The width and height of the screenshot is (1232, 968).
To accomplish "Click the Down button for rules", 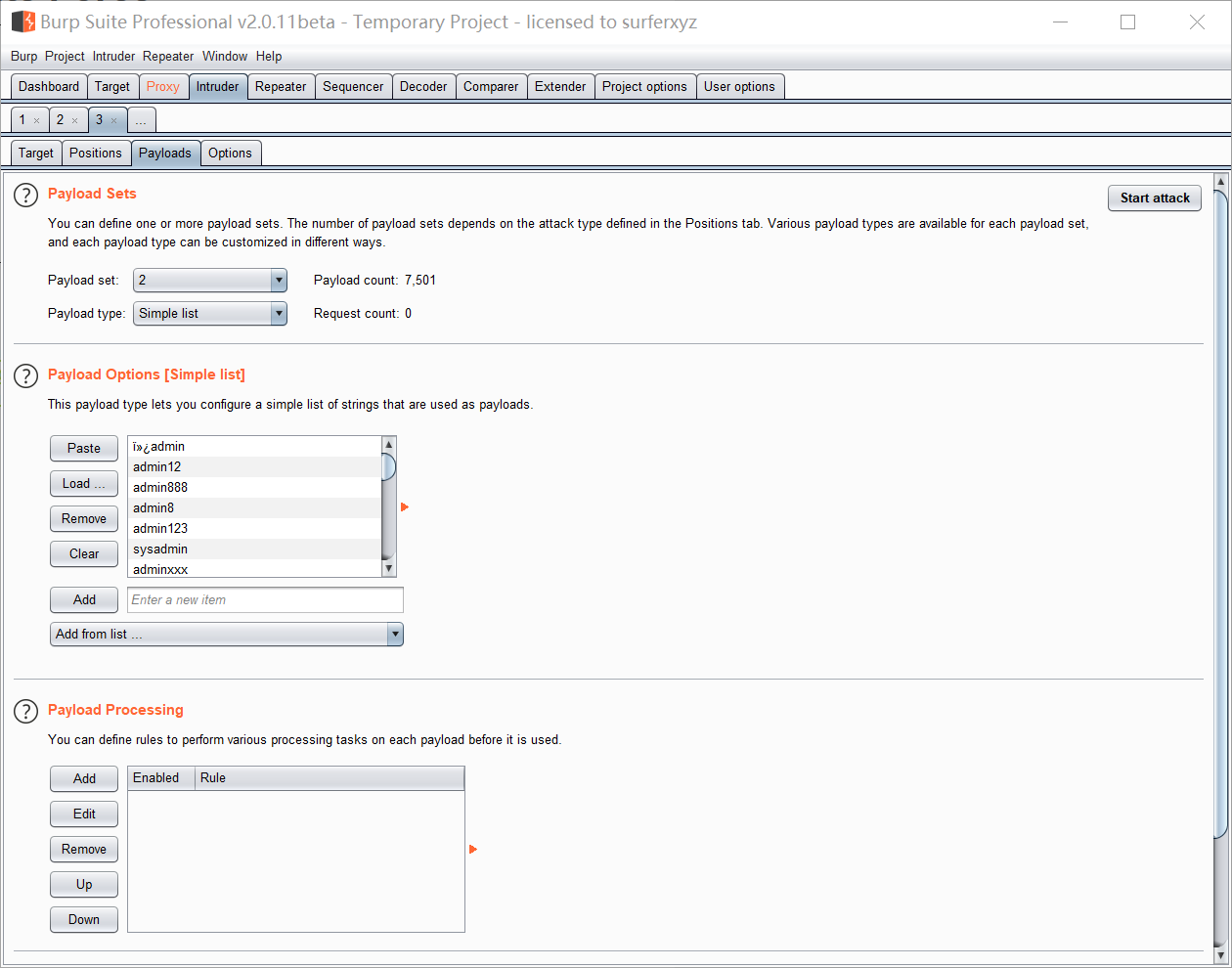I will (x=84, y=920).
